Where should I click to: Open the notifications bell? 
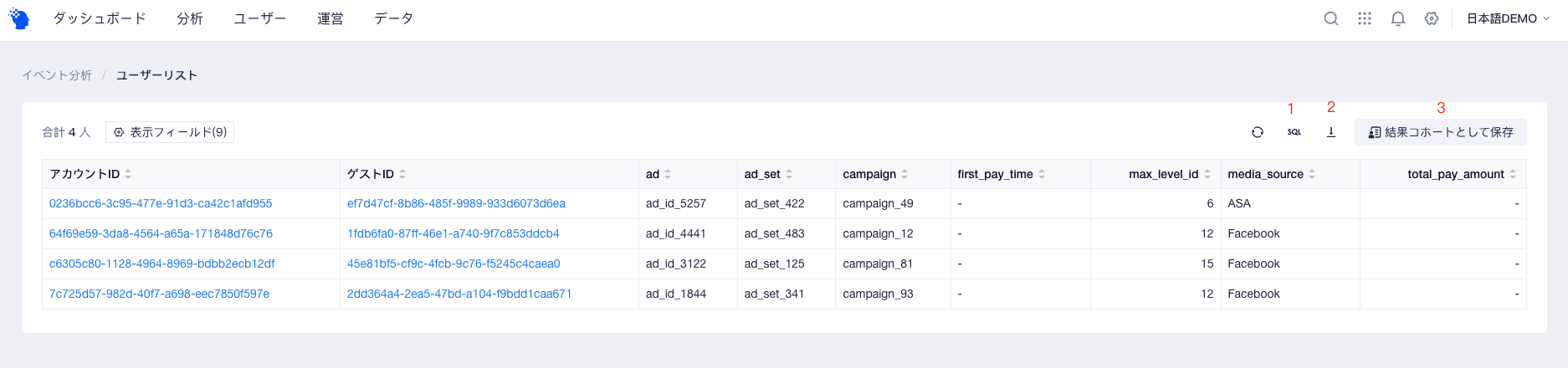1398,18
